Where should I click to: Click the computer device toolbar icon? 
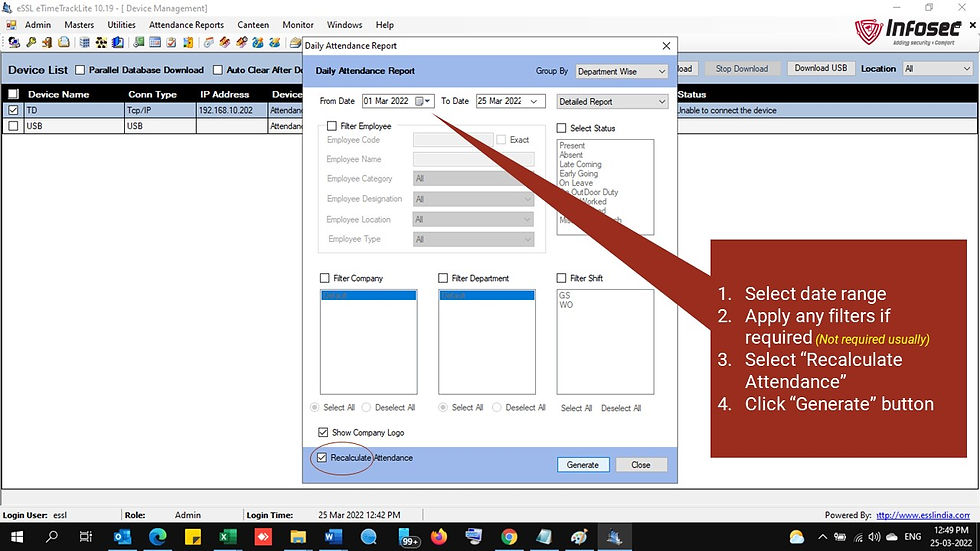click(14, 42)
